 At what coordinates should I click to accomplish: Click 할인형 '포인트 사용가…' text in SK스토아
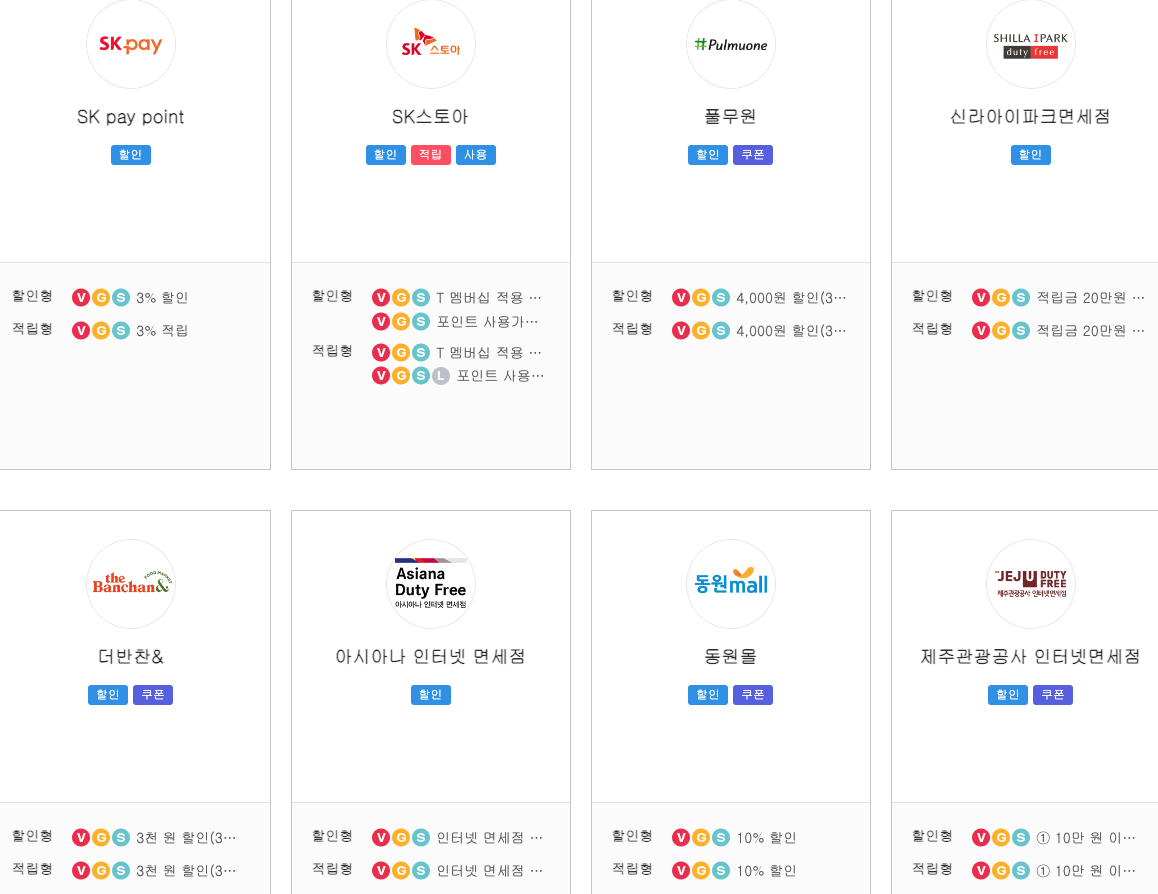487,322
